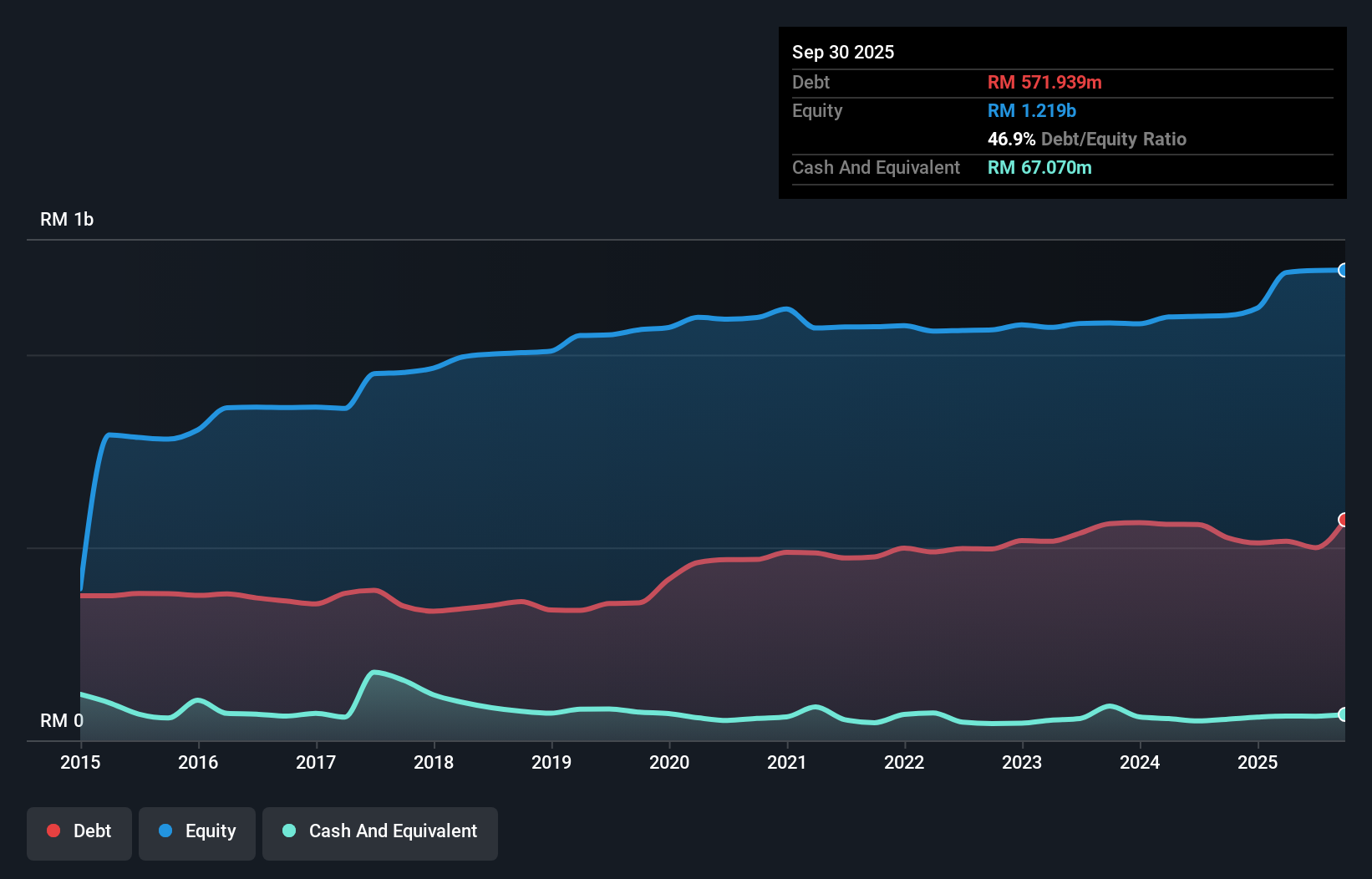Screen dimensions: 1372x879
Task: Toggle the Cash And Equivalent series visibility
Action: [380, 832]
